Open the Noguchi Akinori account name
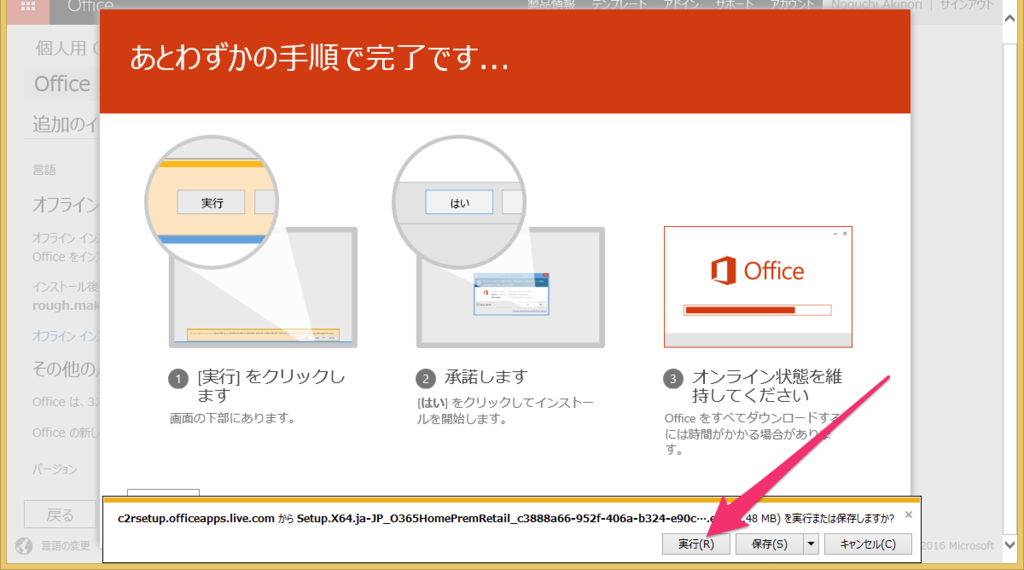The height and width of the screenshot is (570, 1024). pos(876,5)
